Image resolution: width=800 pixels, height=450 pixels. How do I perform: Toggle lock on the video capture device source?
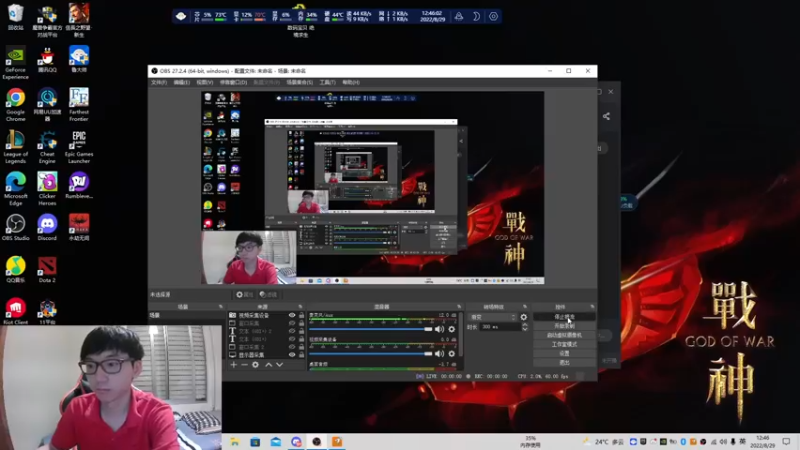301,315
